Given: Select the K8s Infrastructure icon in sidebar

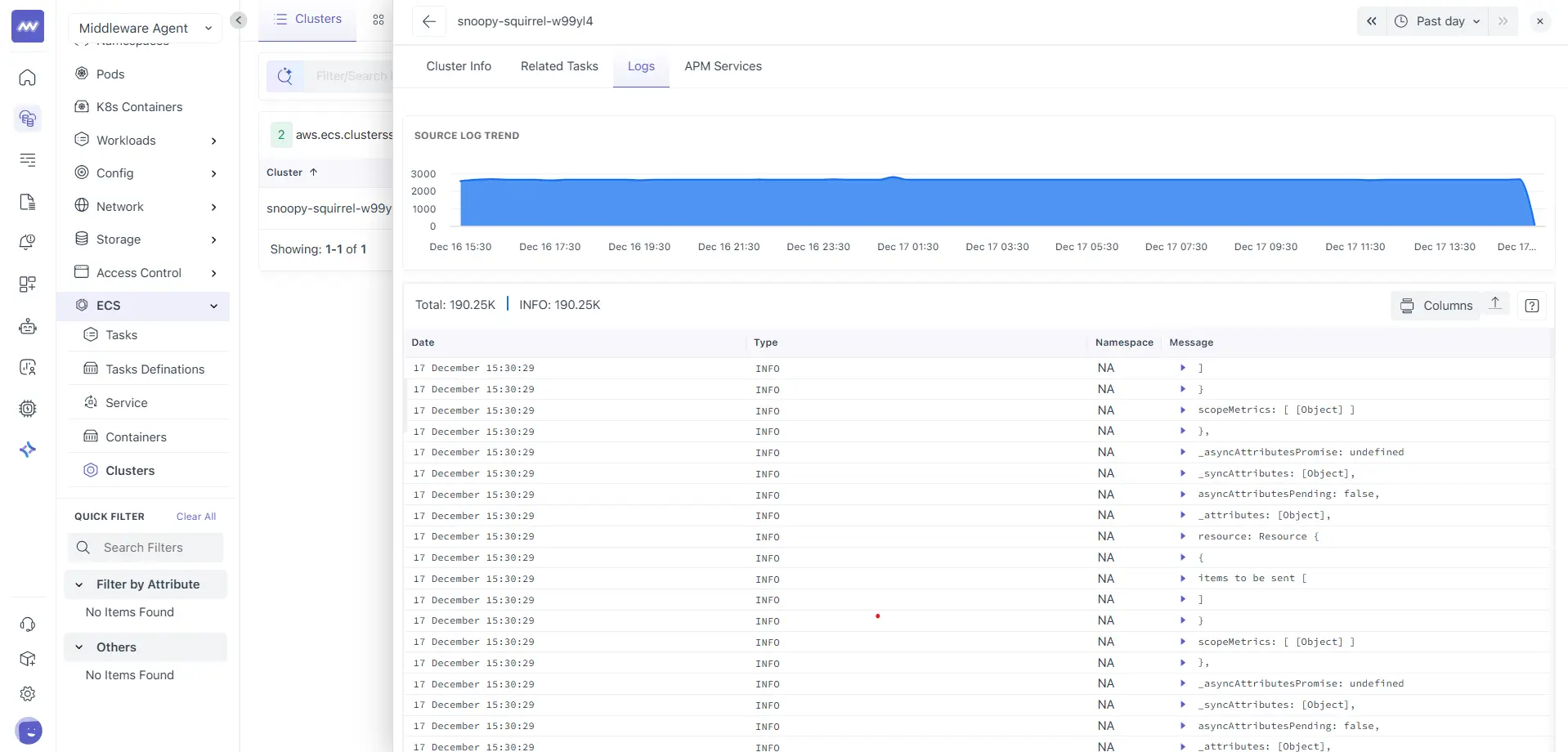Looking at the screenshot, I should pos(28,119).
